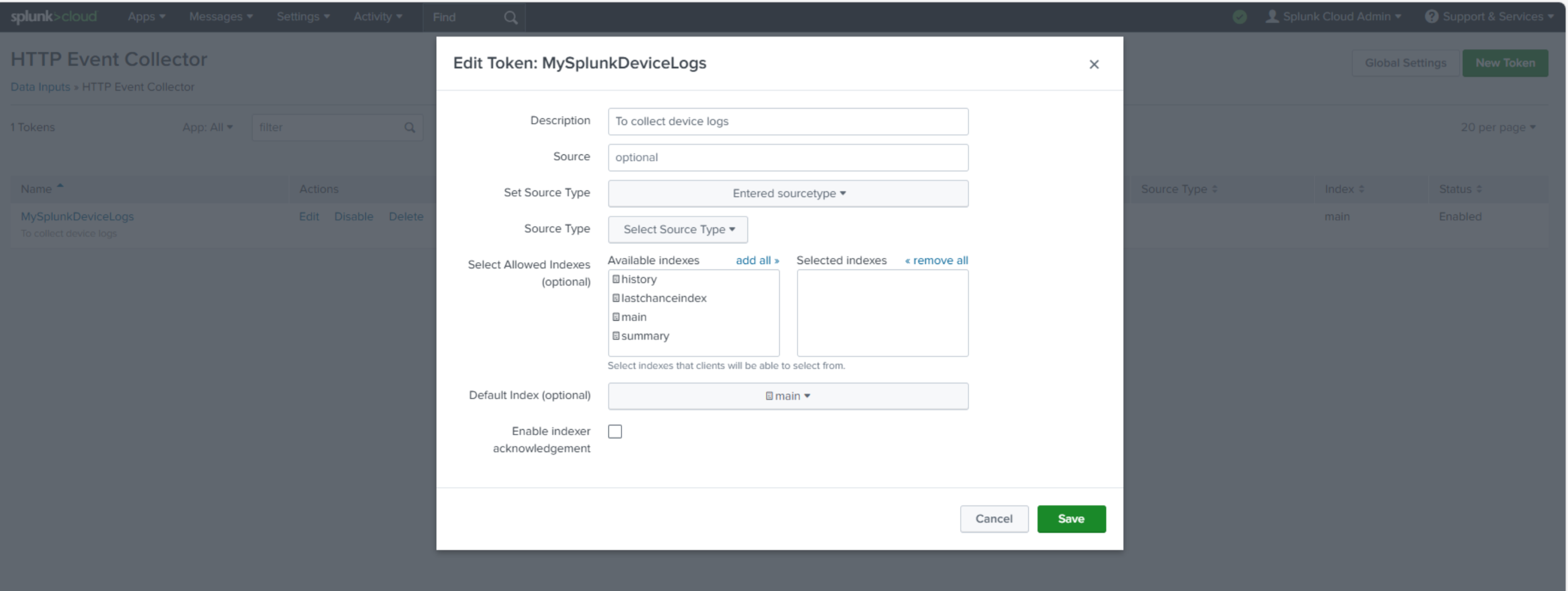Click the Support & Services question mark icon
The height and width of the screenshot is (591, 1568).
[x=1431, y=16]
